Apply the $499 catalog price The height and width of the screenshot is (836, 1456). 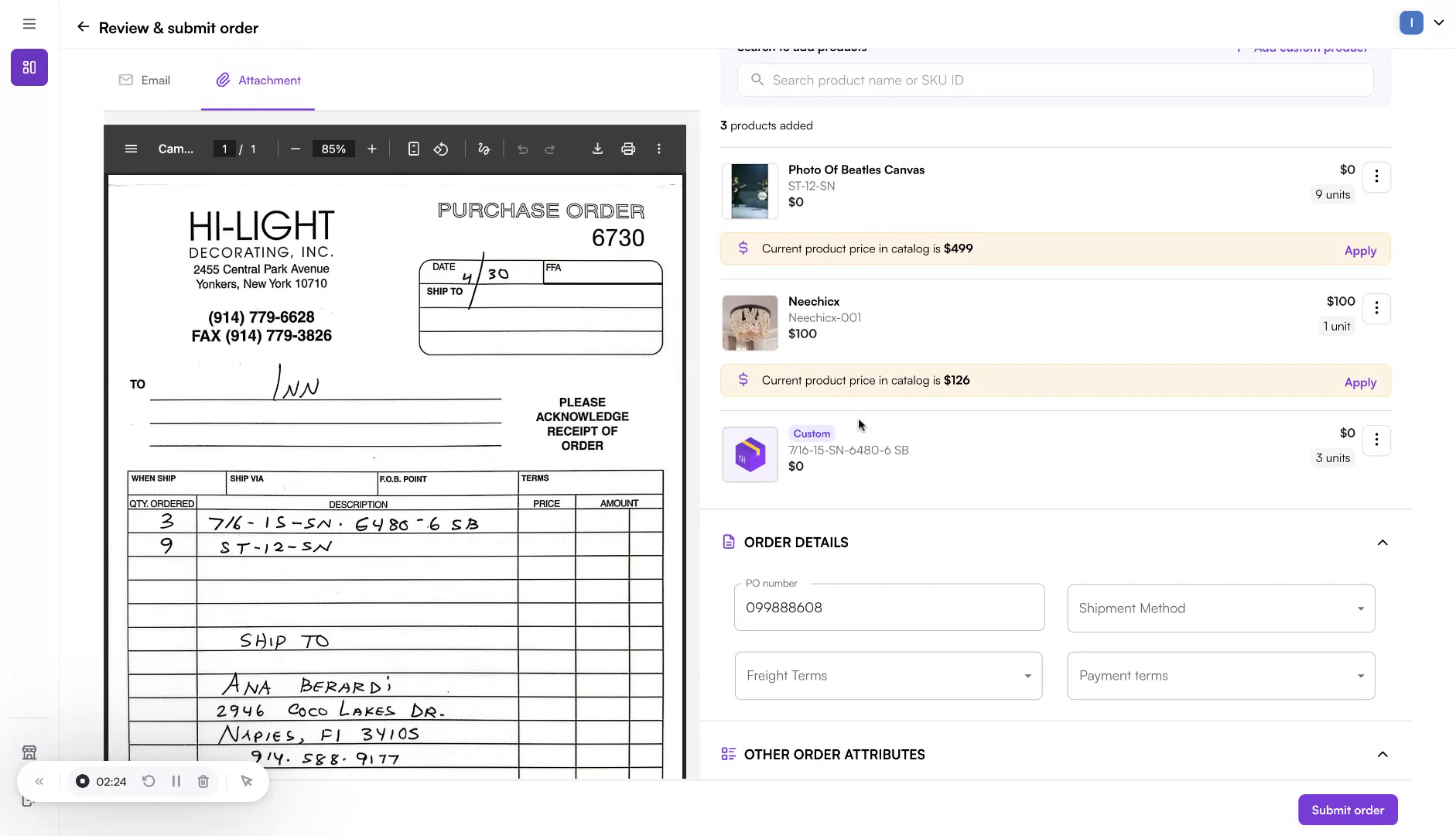click(1359, 250)
